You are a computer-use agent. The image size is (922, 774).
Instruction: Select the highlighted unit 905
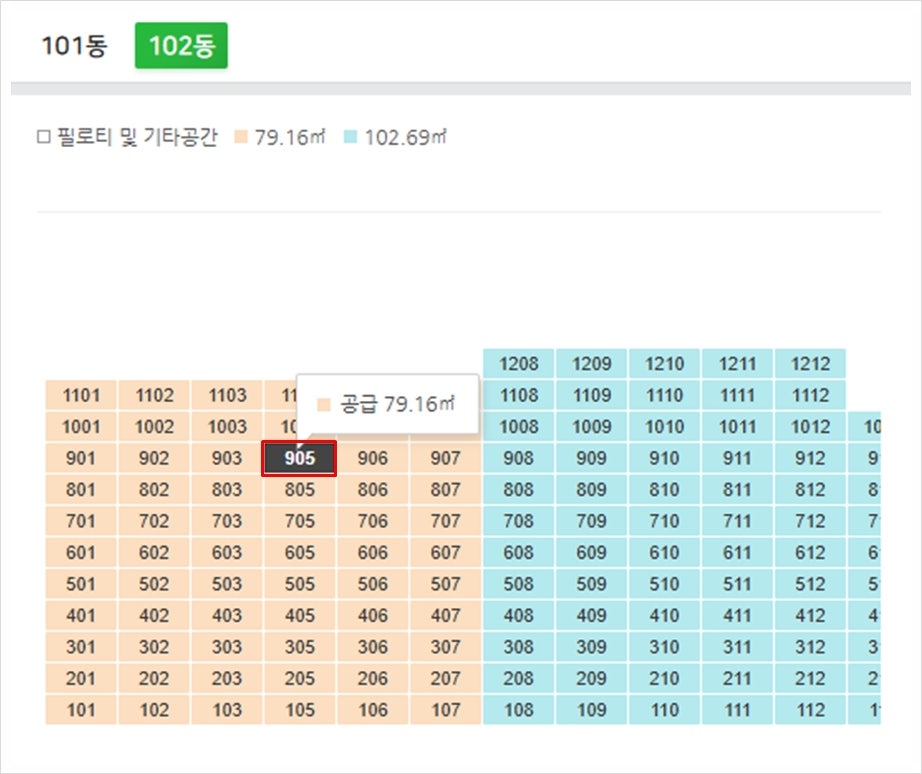(299, 458)
